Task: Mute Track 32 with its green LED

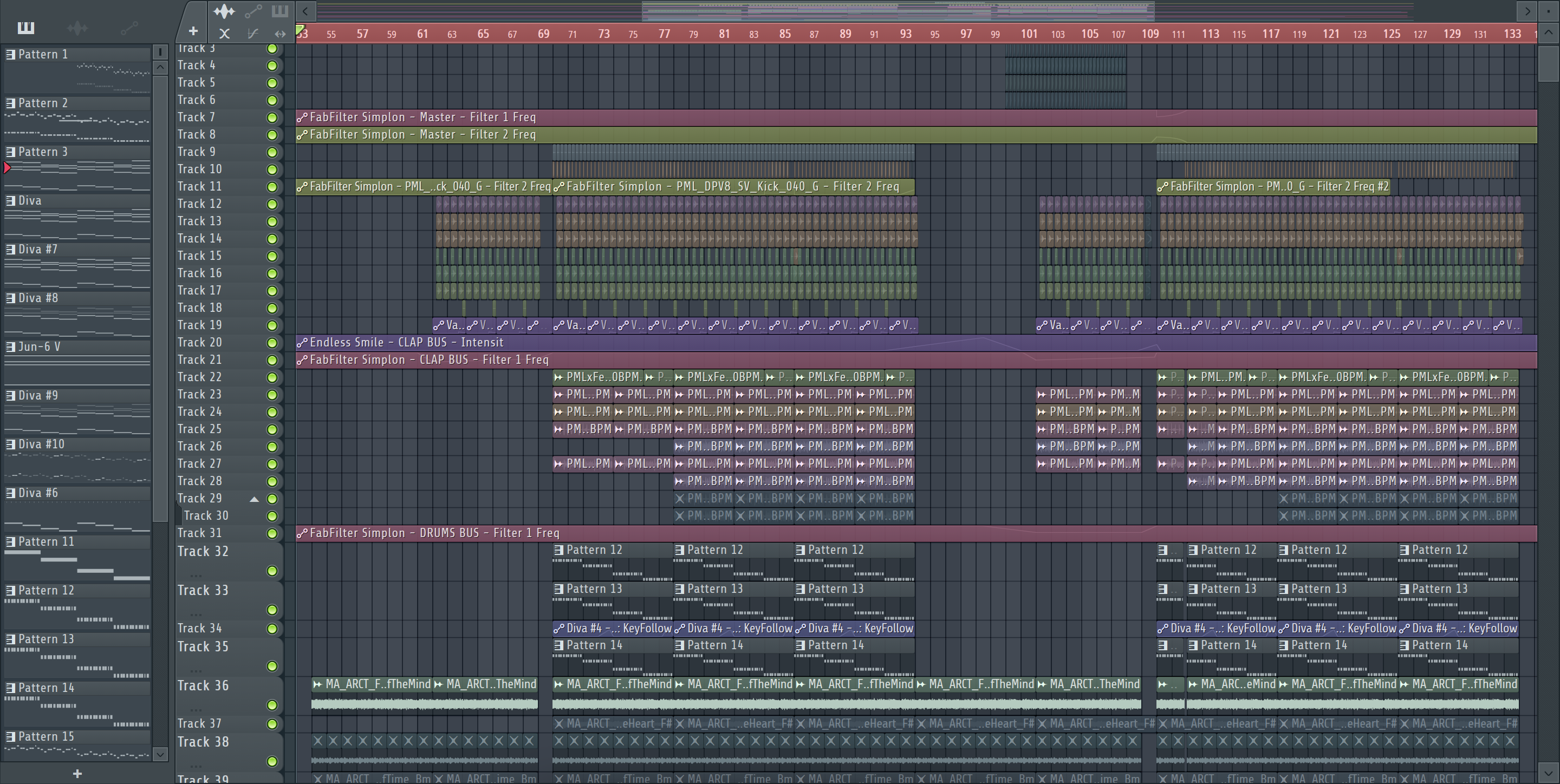Action: point(272,571)
